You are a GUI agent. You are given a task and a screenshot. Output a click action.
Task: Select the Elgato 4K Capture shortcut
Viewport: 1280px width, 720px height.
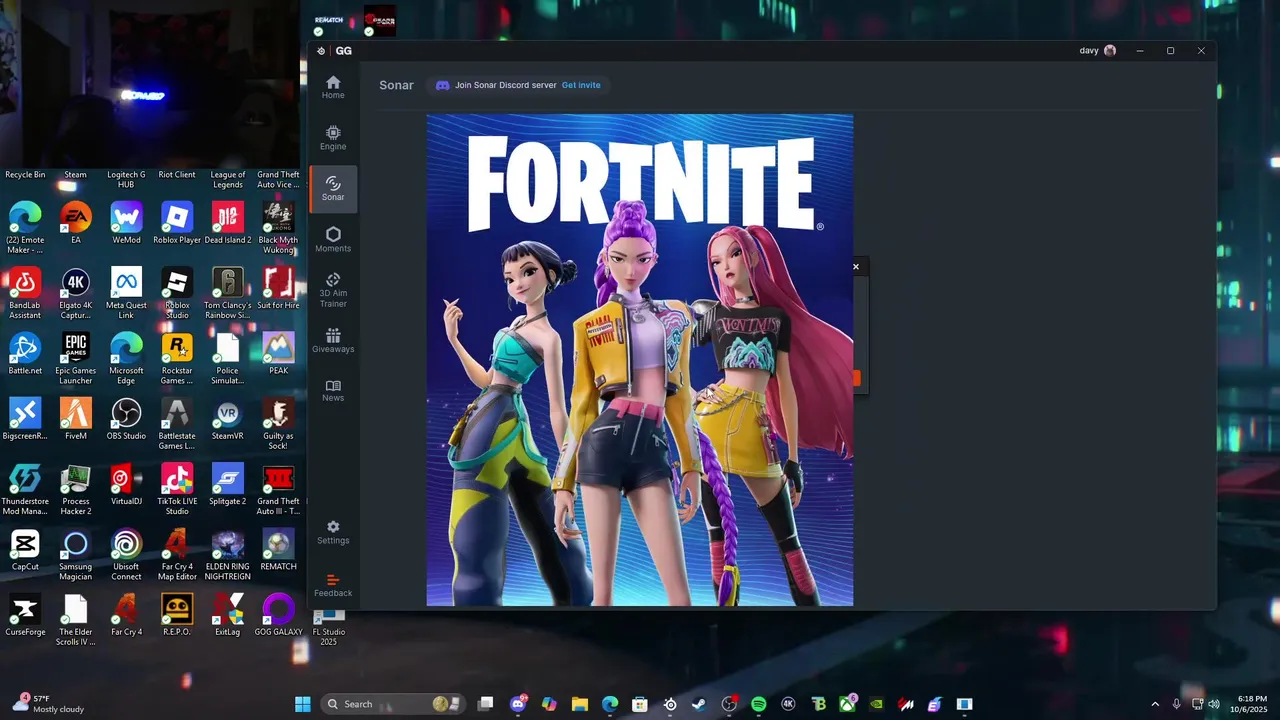pyautogui.click(x=75, y=293)
